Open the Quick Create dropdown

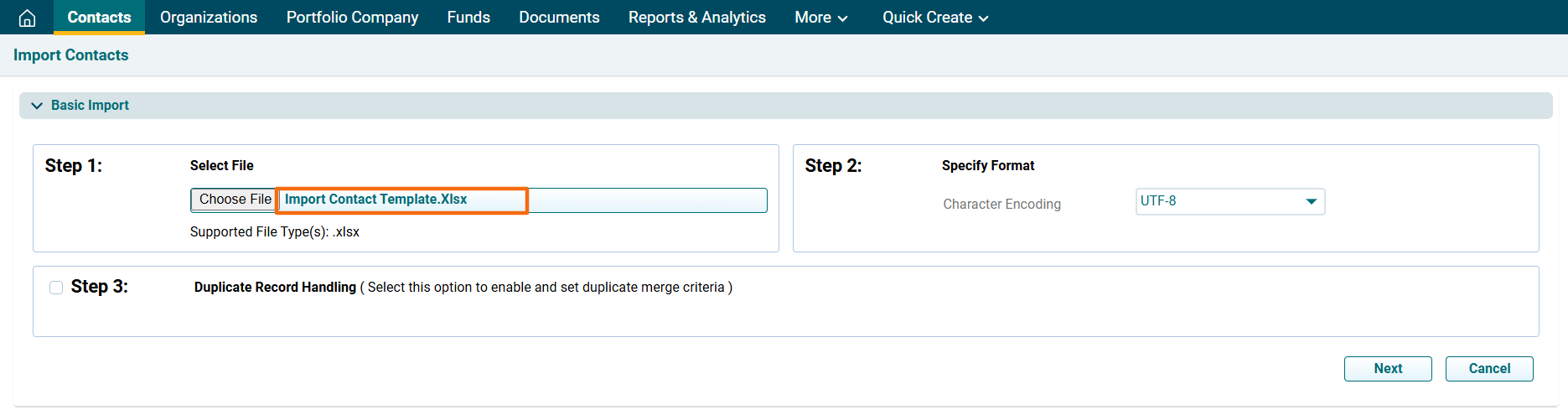point(934,18)
